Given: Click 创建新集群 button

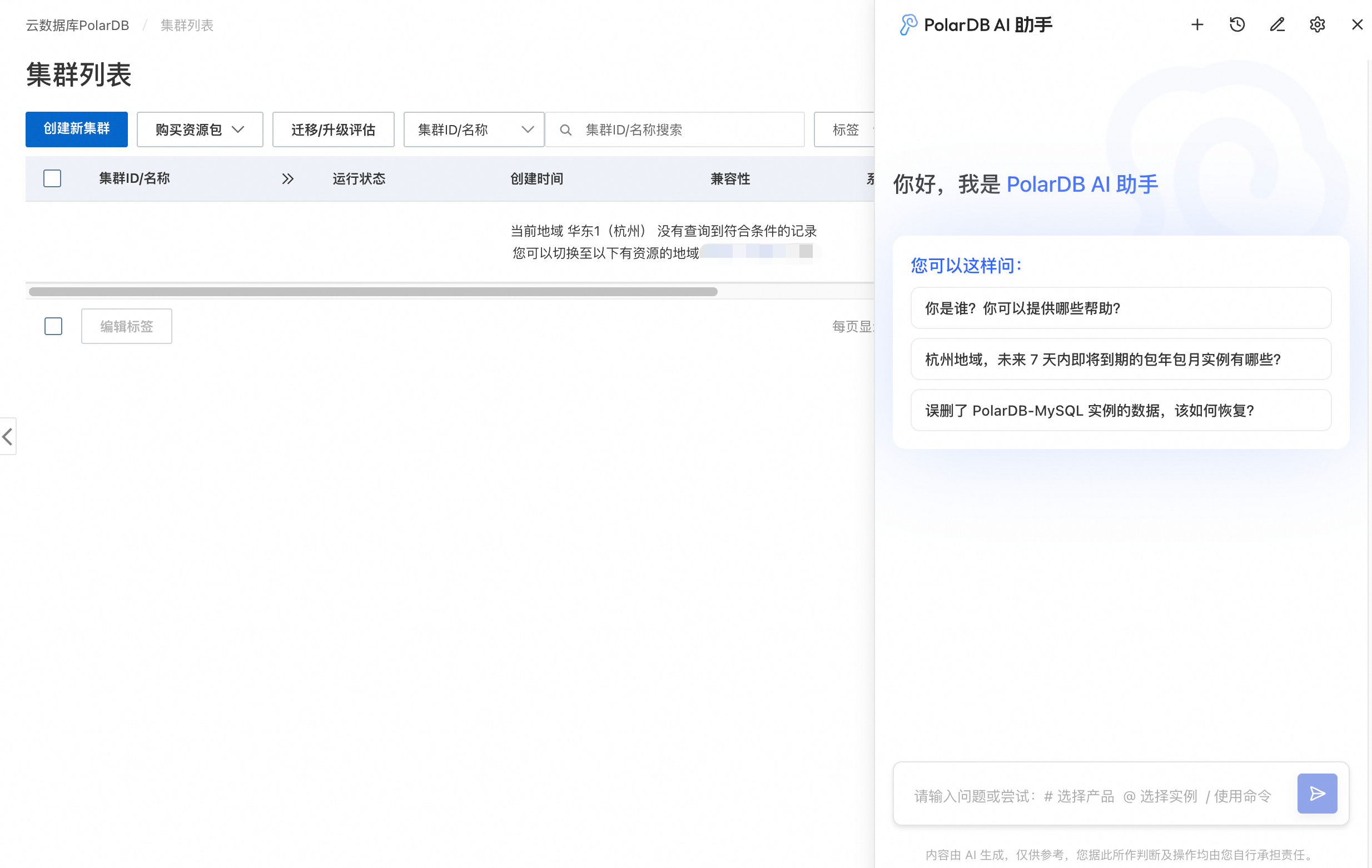Looking at the screenshot, I should pyautogui.click(x=76, y=129).
